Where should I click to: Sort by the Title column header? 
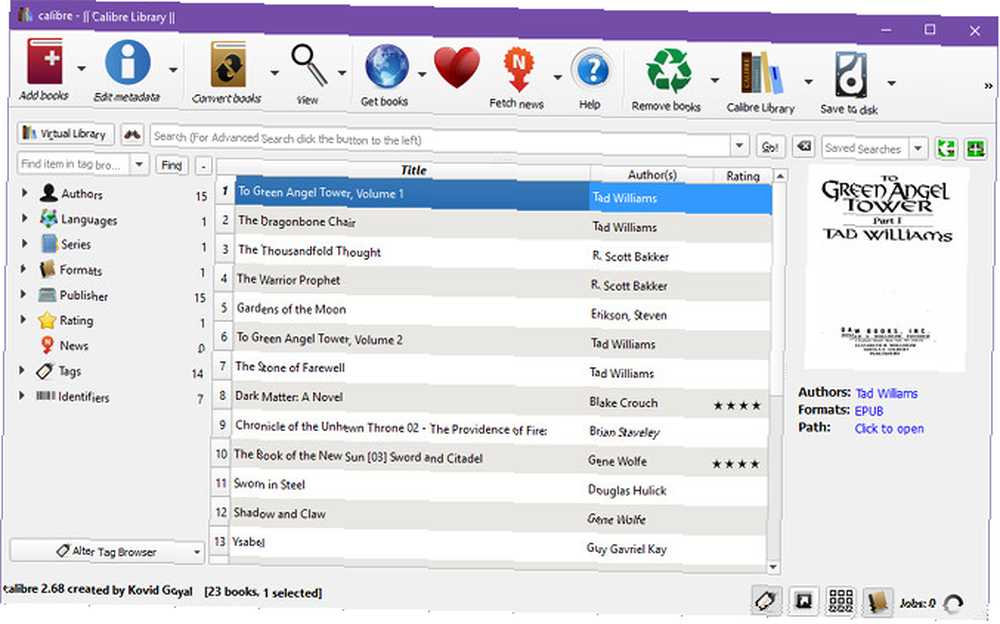point(413,170)
